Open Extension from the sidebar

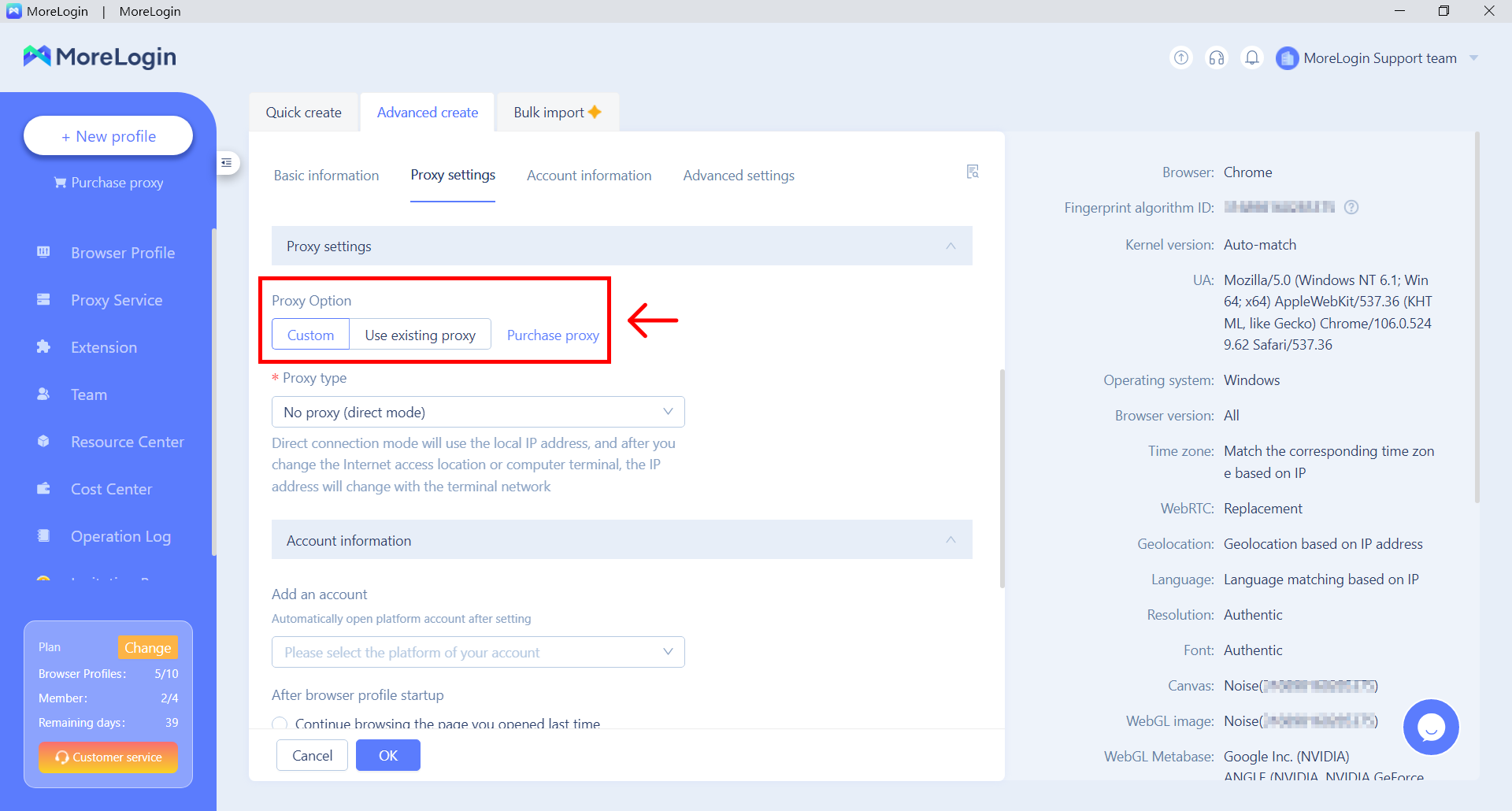coord(103,347)
